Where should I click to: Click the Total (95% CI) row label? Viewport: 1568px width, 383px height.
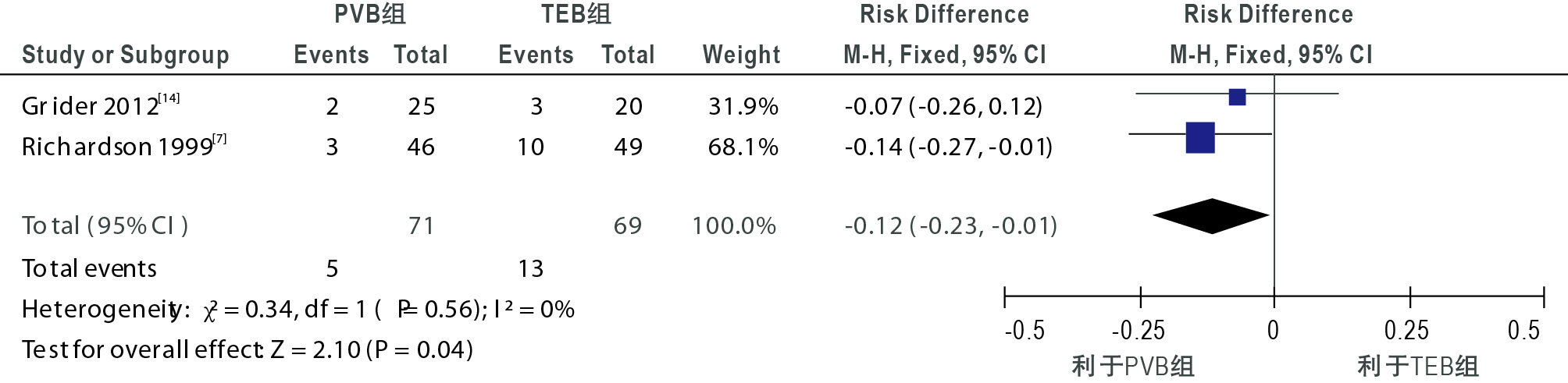point(105,225)
